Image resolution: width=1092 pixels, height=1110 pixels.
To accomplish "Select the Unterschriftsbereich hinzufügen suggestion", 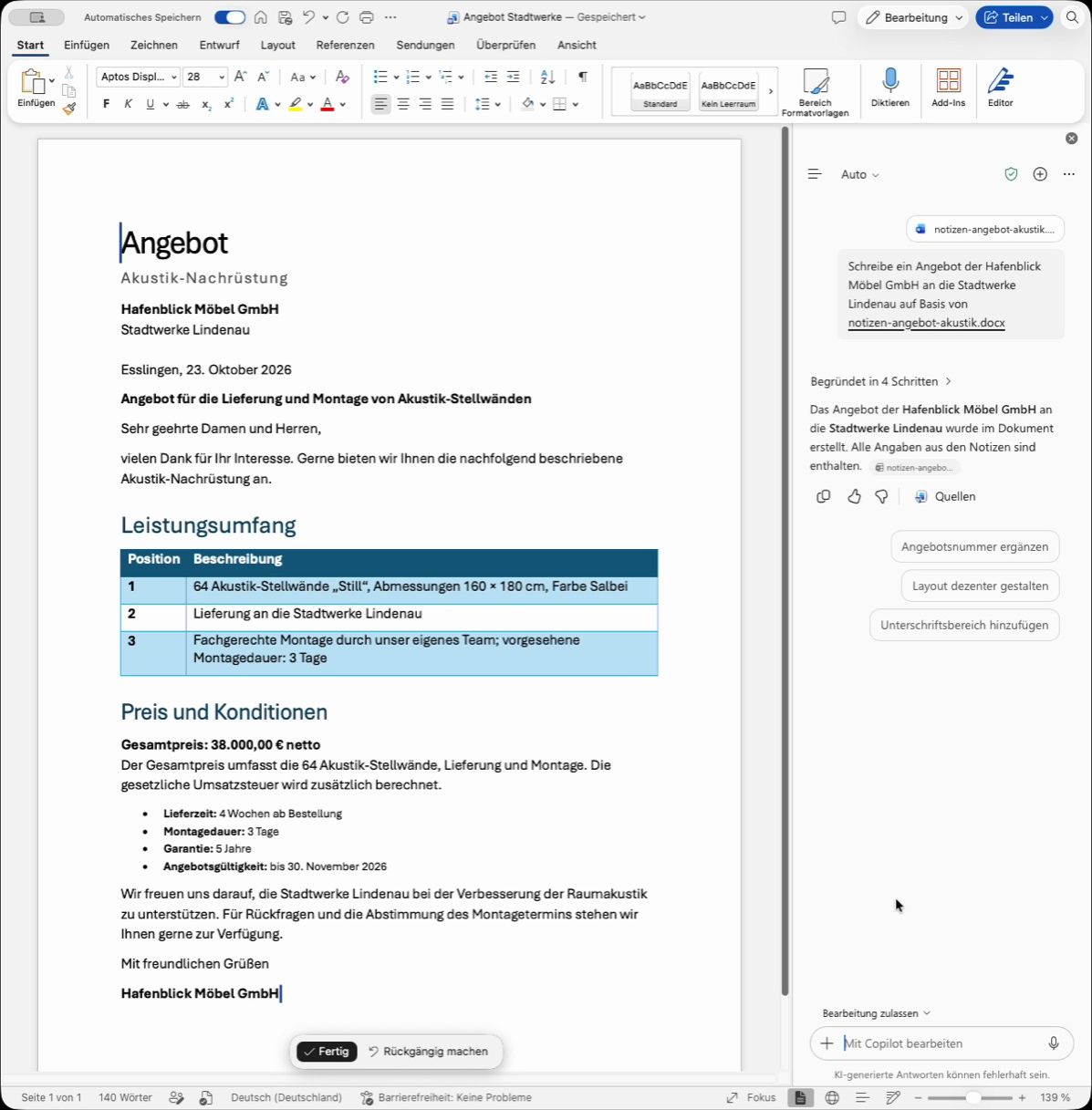I will point(964,626).
